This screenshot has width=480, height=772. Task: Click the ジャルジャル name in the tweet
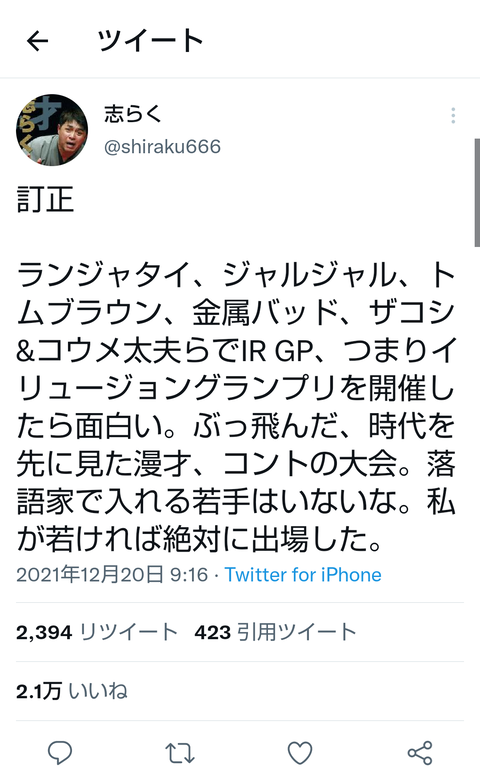pos(310,275)
